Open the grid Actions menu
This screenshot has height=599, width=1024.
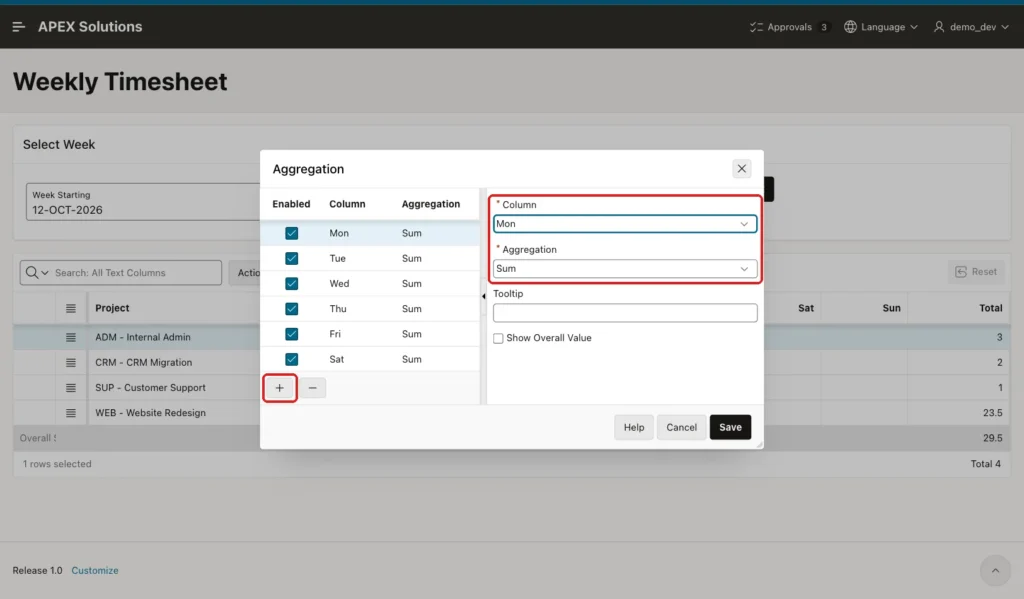coord(246,273)
